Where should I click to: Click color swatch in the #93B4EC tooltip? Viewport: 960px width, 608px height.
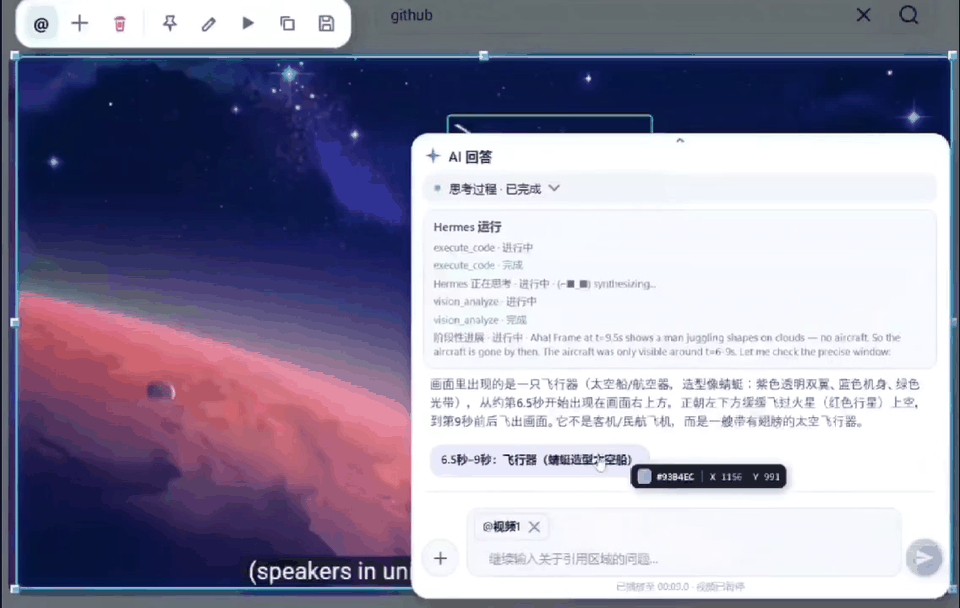[x=644, y=476]
